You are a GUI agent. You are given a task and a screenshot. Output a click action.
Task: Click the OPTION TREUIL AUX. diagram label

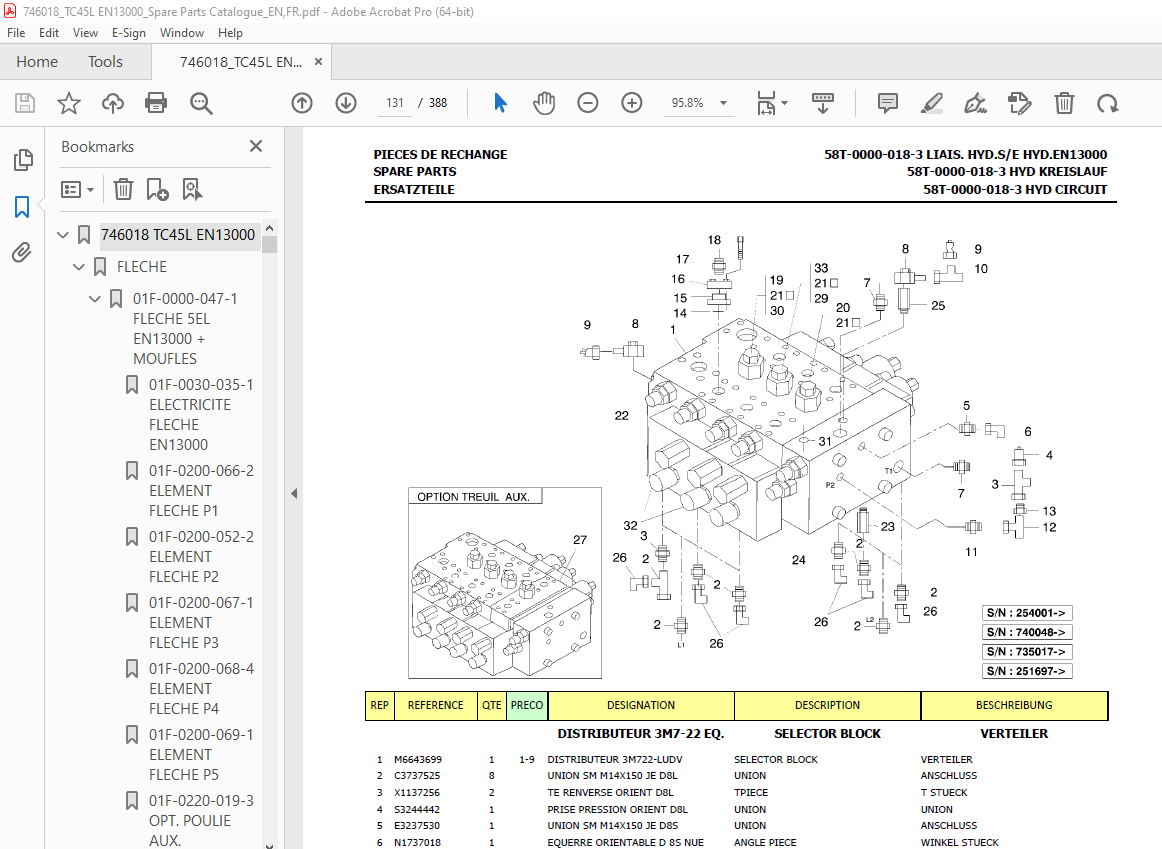coord(474,497)
